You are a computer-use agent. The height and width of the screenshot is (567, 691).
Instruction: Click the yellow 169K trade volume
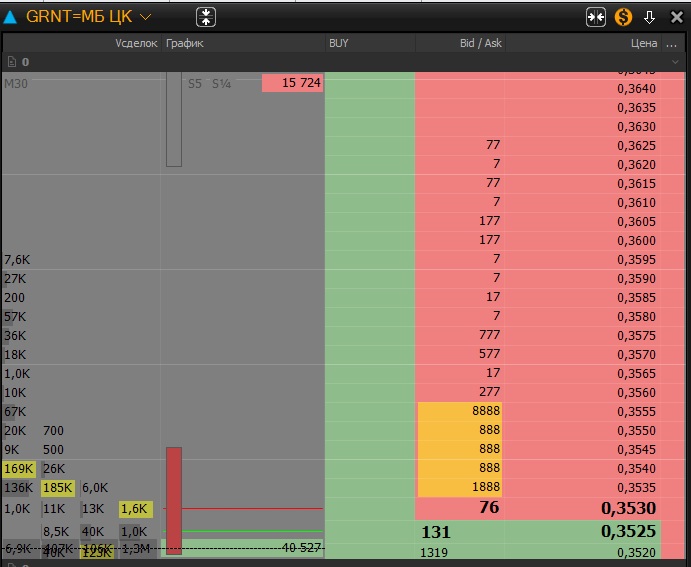pyautogui.click(x=19, y=469)
